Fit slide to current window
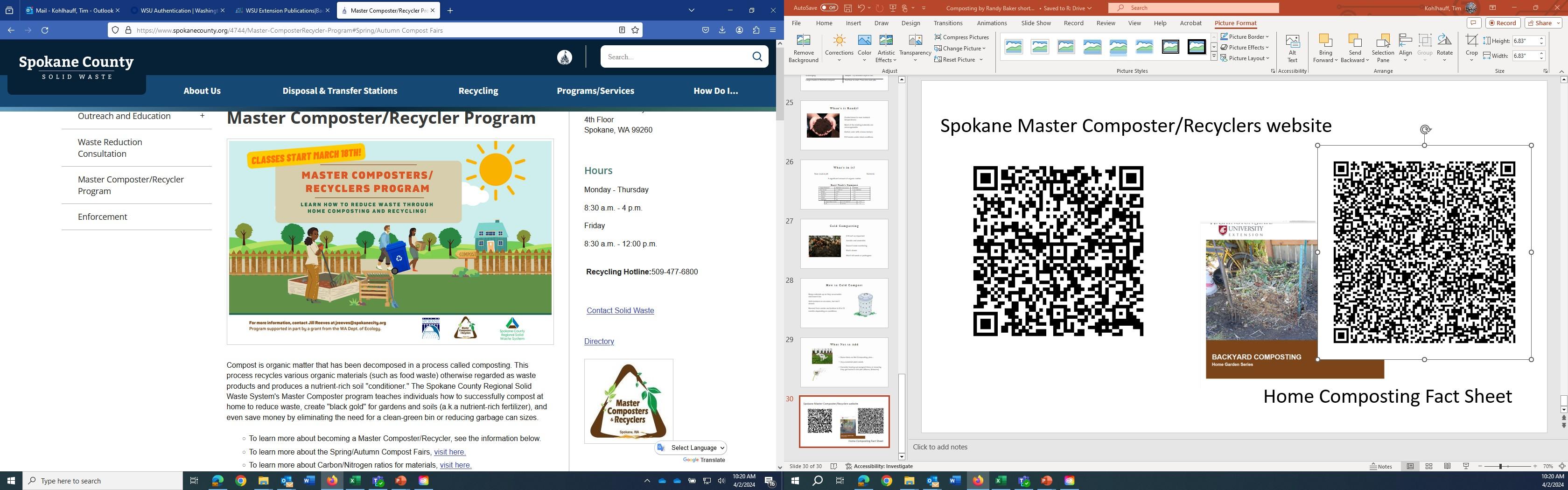 [x=1562, y=466]
